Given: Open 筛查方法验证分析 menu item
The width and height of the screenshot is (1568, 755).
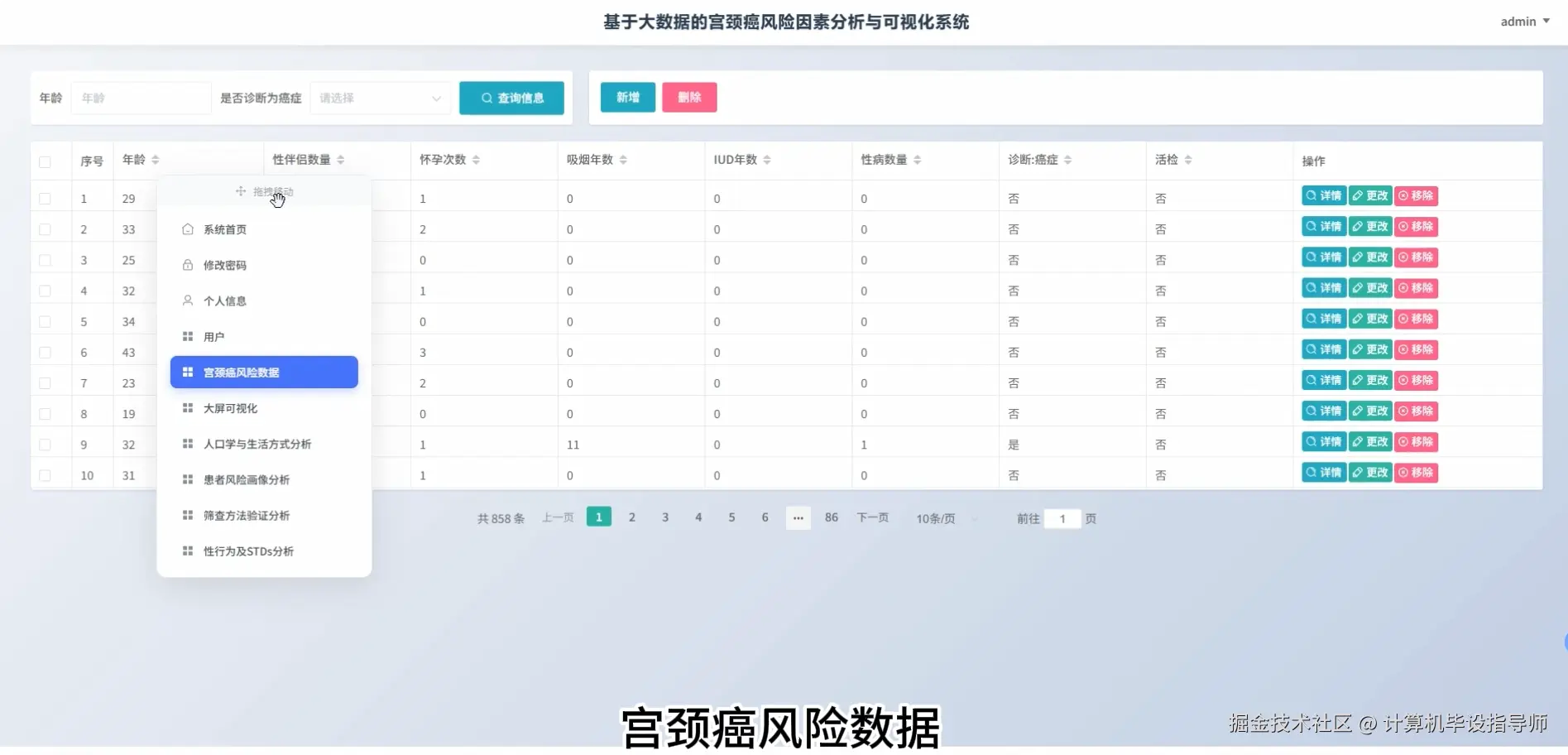Looking at the screenshot, I should pos(264,515).
